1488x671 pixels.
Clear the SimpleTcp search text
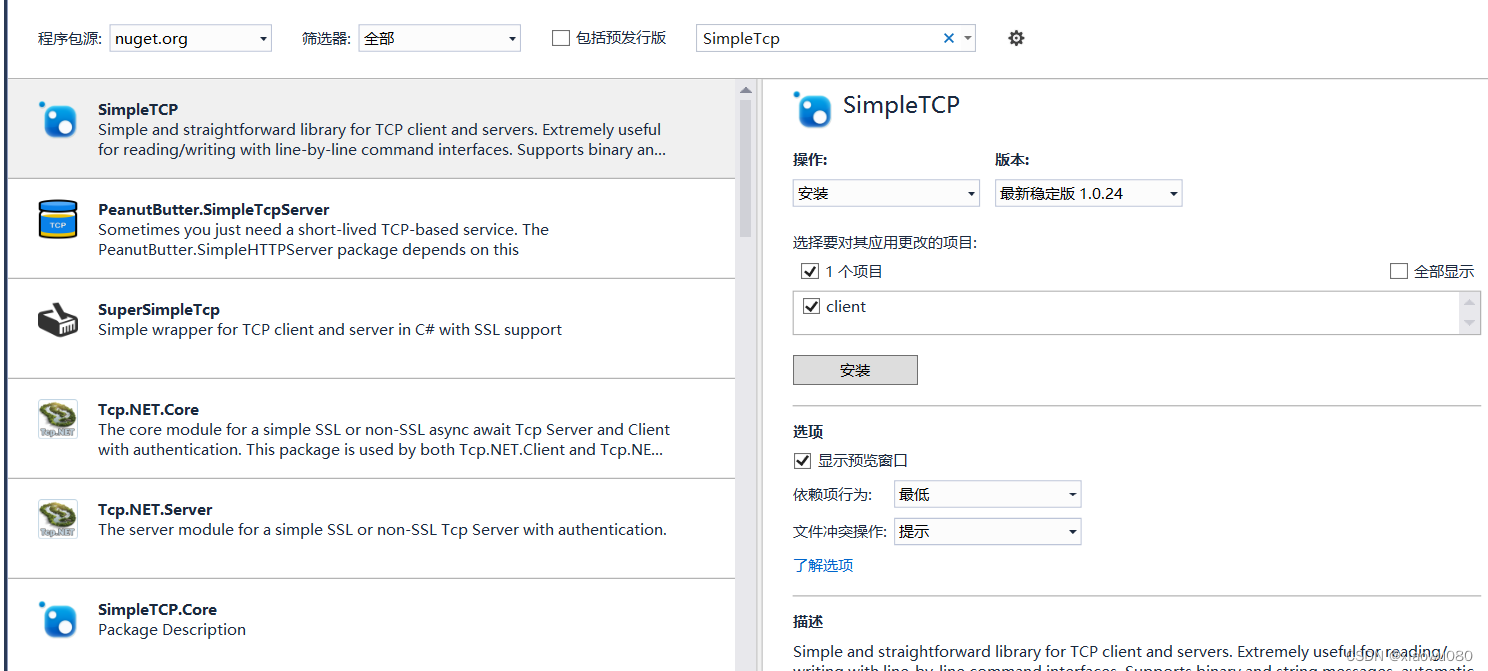(948, 38)
